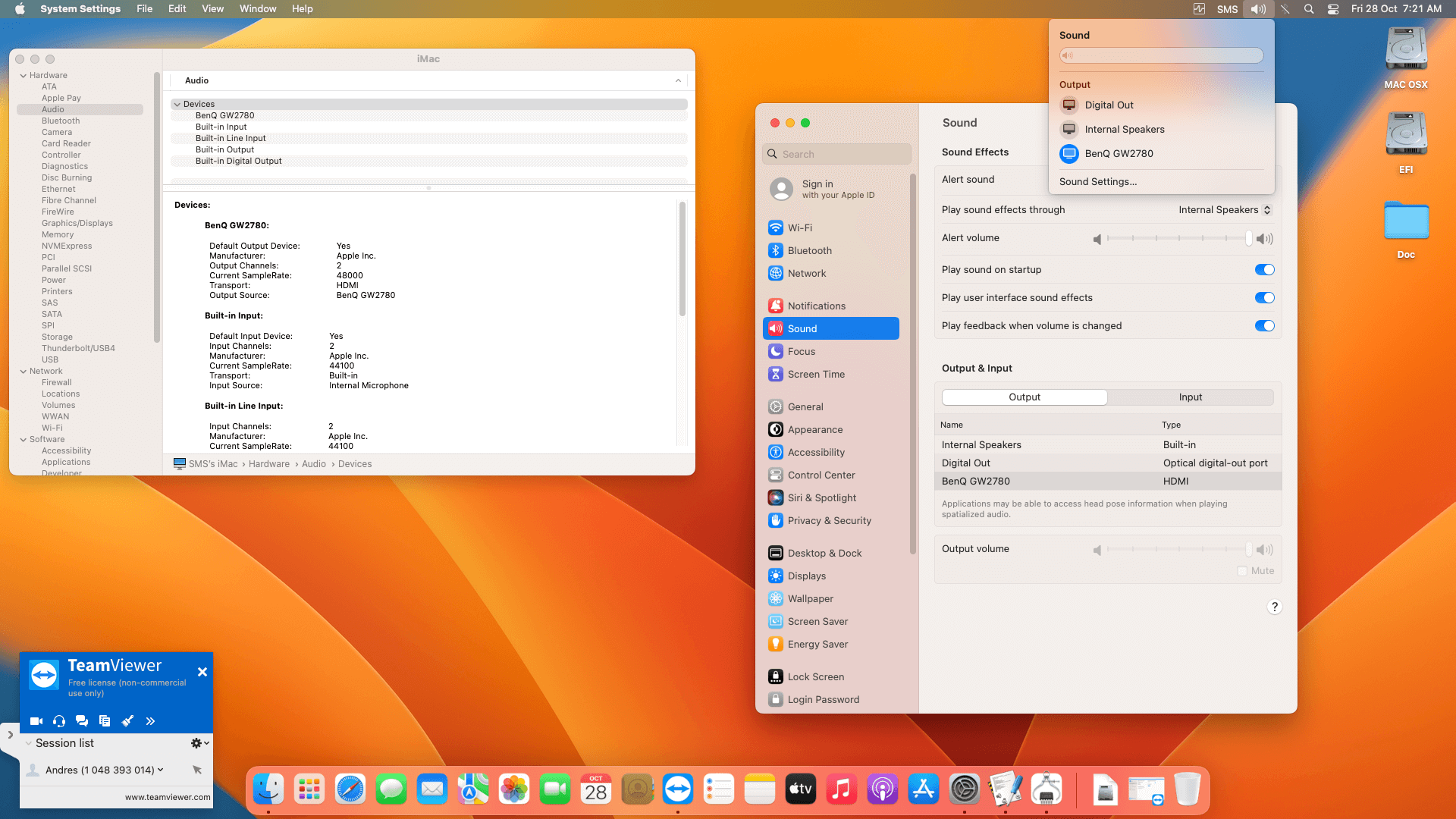Click TeamViewer headset audio icon
The width and height of the screenshot is (1456, 819).
pos(59,721)
